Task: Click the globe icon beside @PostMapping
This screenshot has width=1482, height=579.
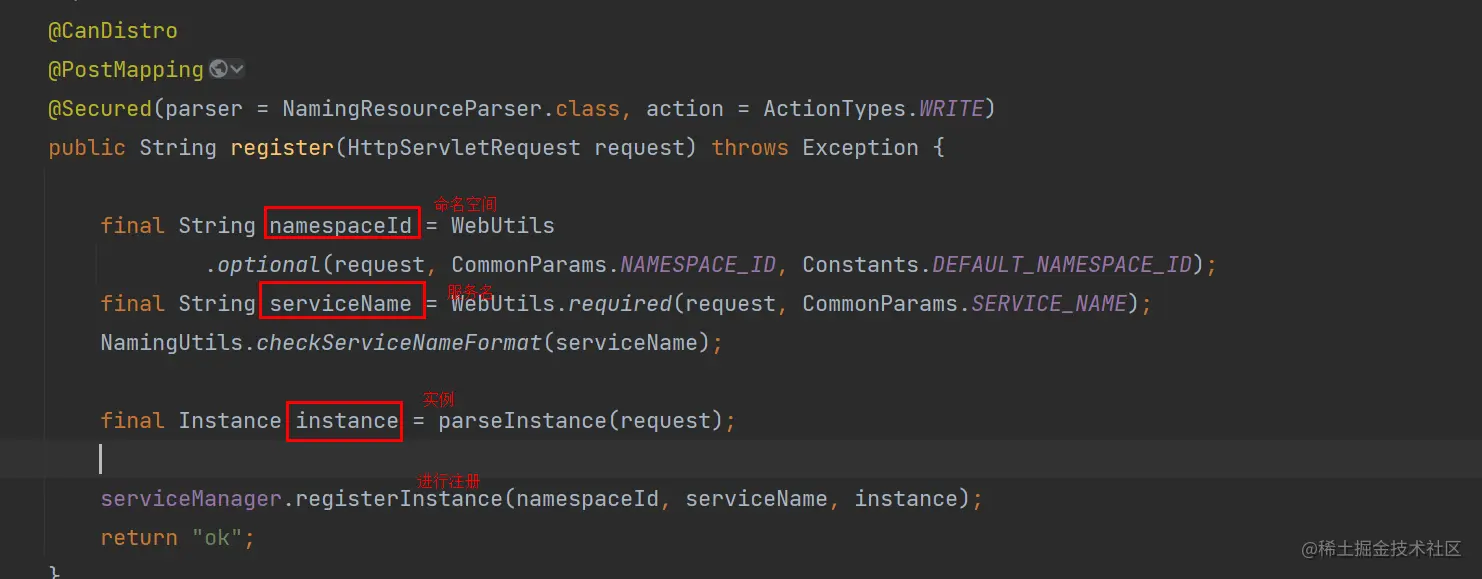Action: (x=219, y=70)
